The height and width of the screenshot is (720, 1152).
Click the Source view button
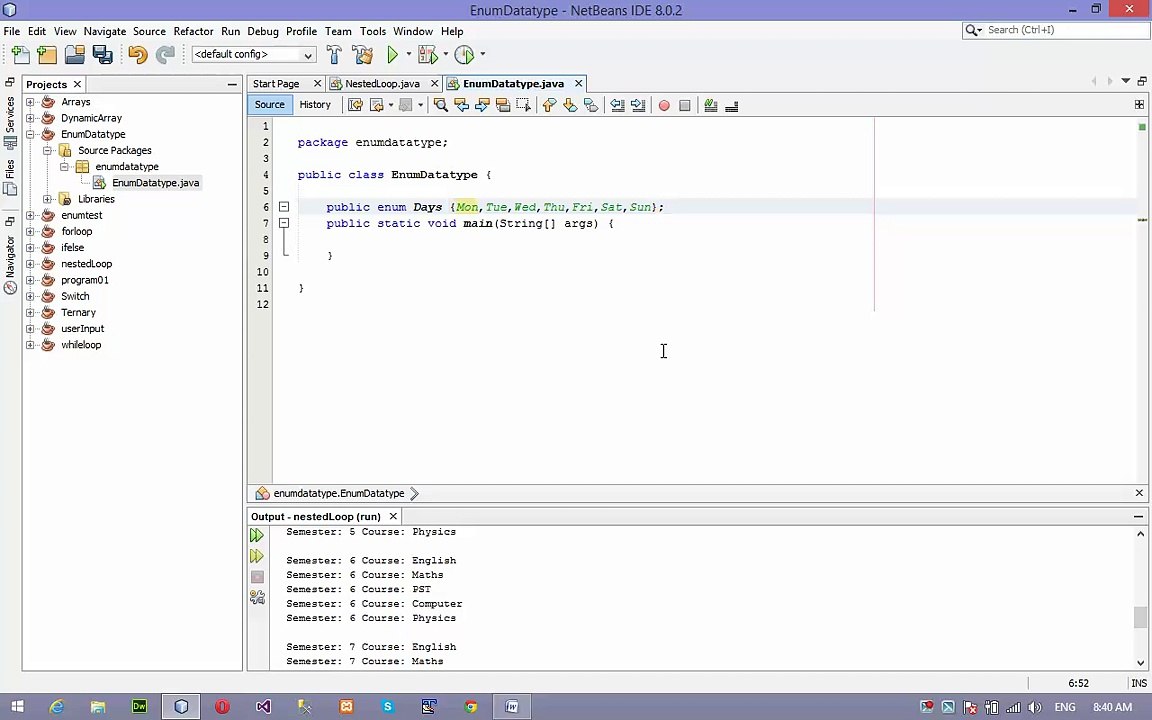point(270,104)
